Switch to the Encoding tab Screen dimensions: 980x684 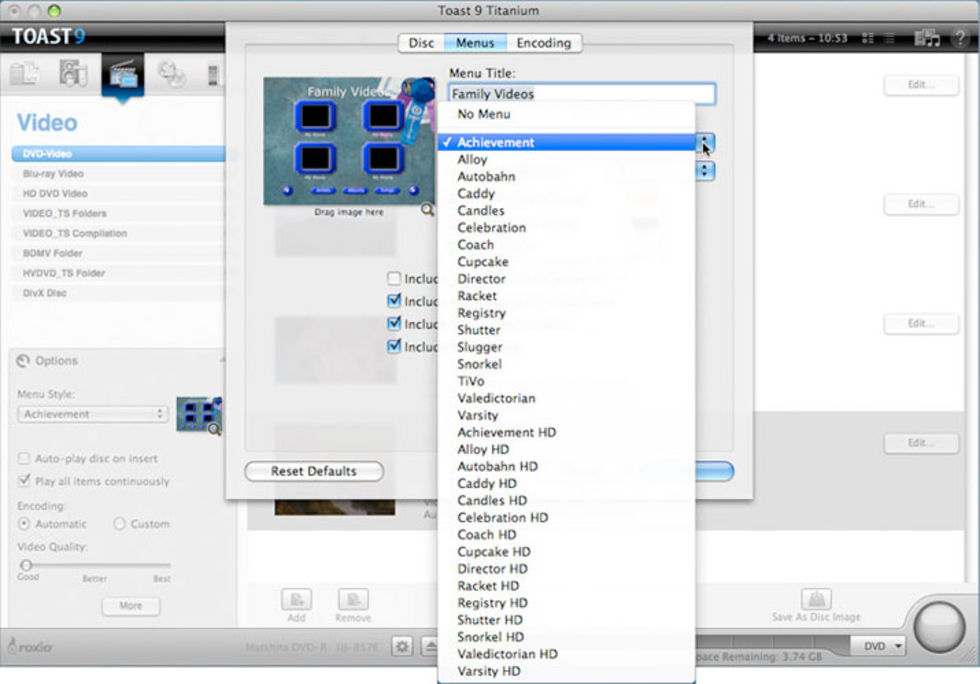[543, 43]
